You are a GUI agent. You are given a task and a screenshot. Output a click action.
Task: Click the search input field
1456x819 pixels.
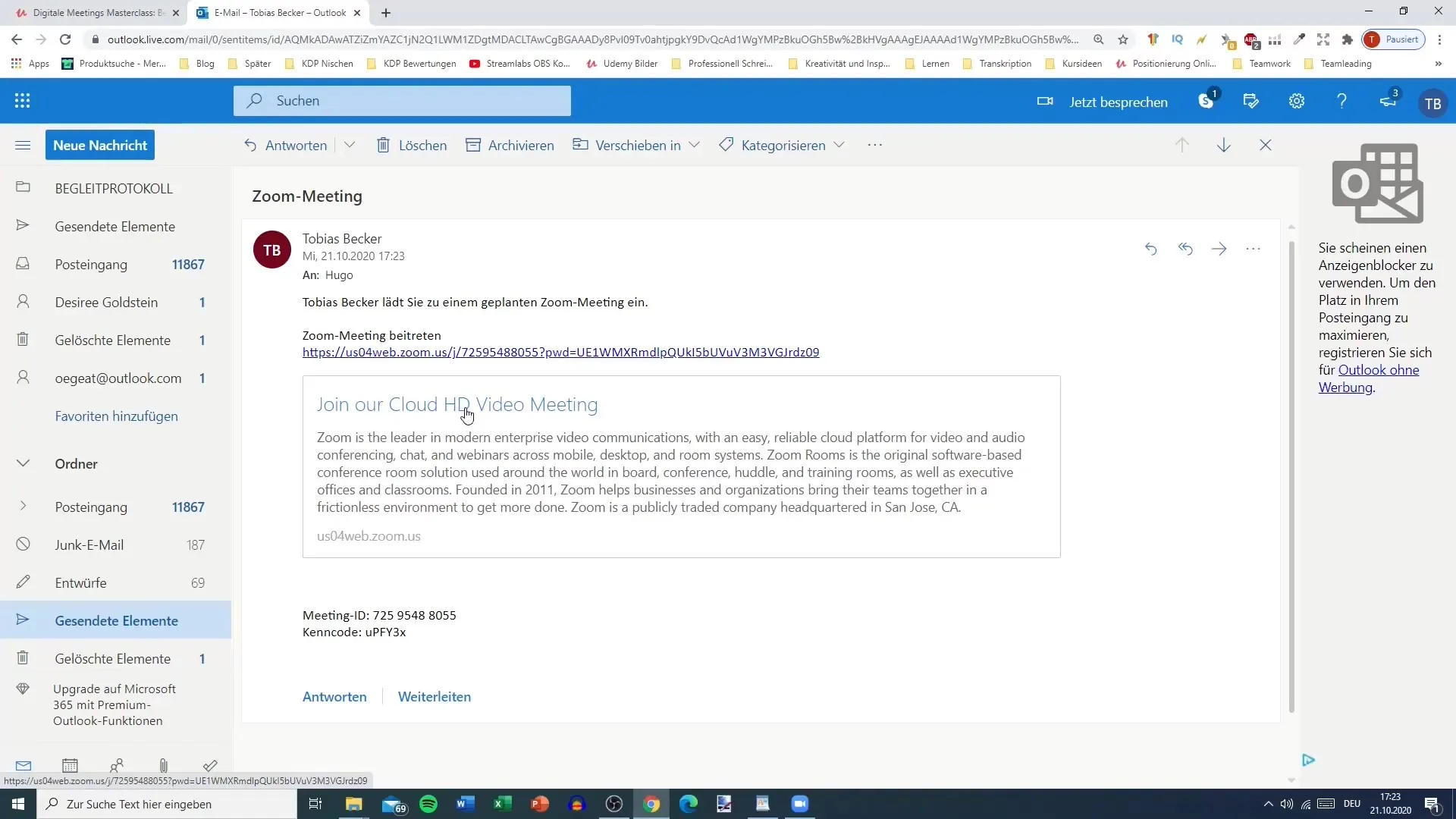[401, 100]
